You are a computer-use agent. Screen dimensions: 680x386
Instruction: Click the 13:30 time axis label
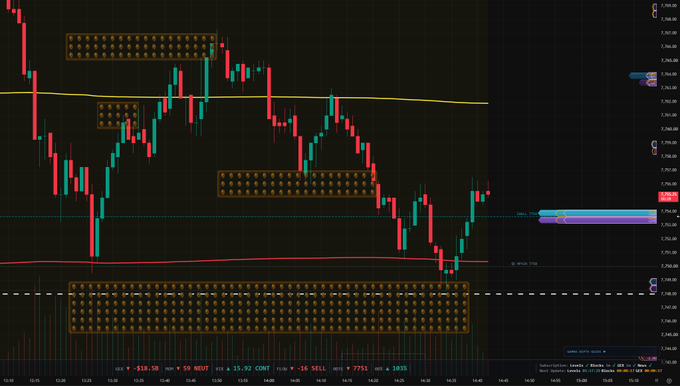[113, 381]
